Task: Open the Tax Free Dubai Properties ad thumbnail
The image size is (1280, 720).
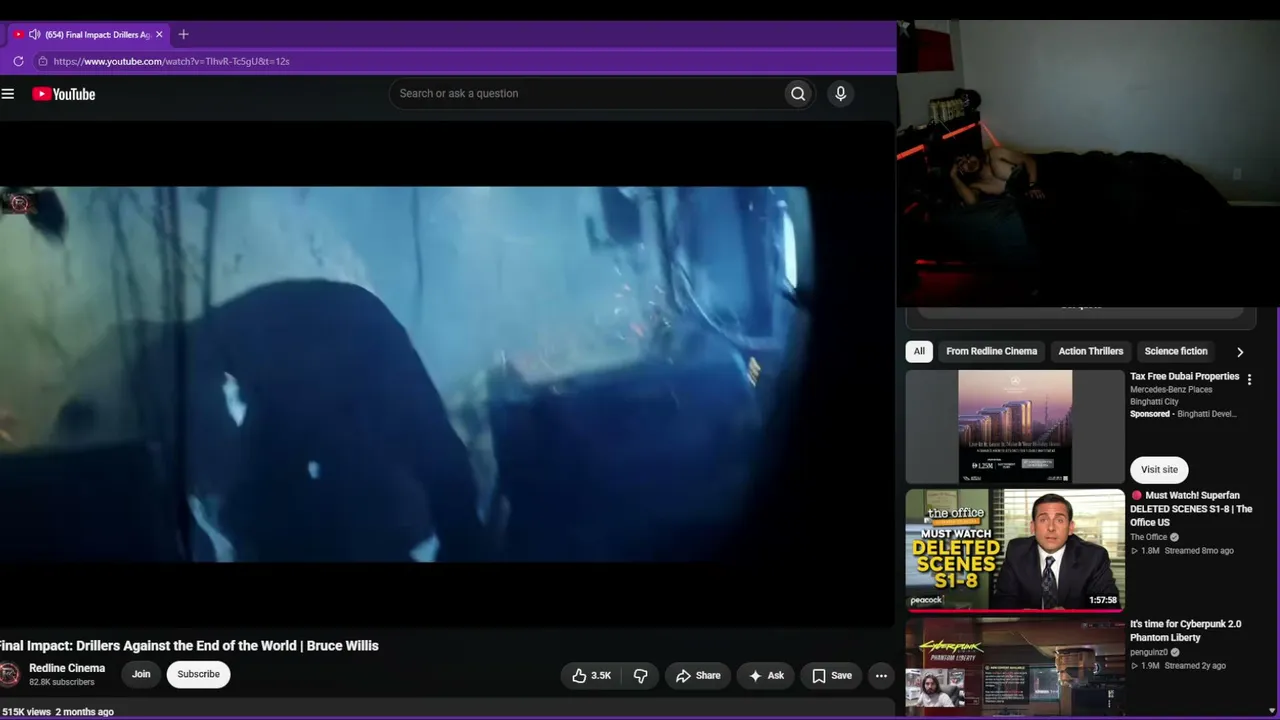Action: click(x=1015, y=427)
